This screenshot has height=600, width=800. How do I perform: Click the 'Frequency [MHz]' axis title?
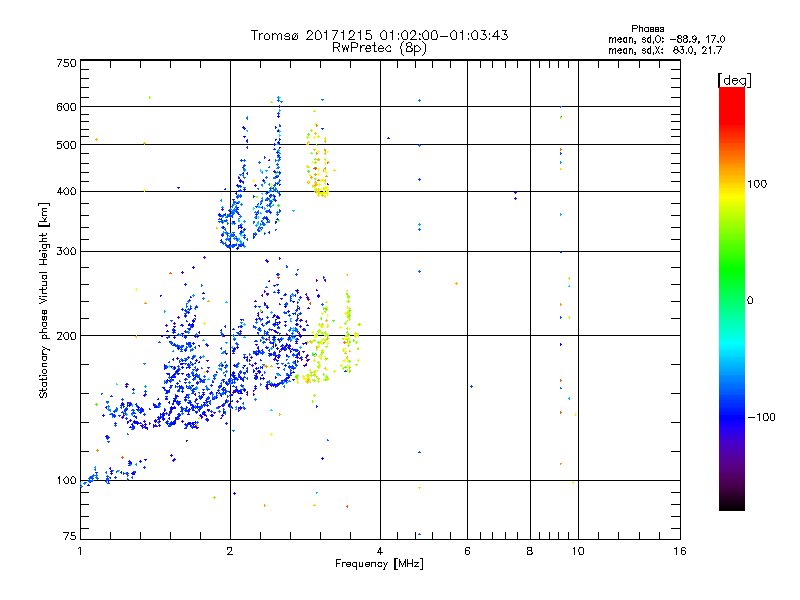pyautogui.click(x=379, y=564)
